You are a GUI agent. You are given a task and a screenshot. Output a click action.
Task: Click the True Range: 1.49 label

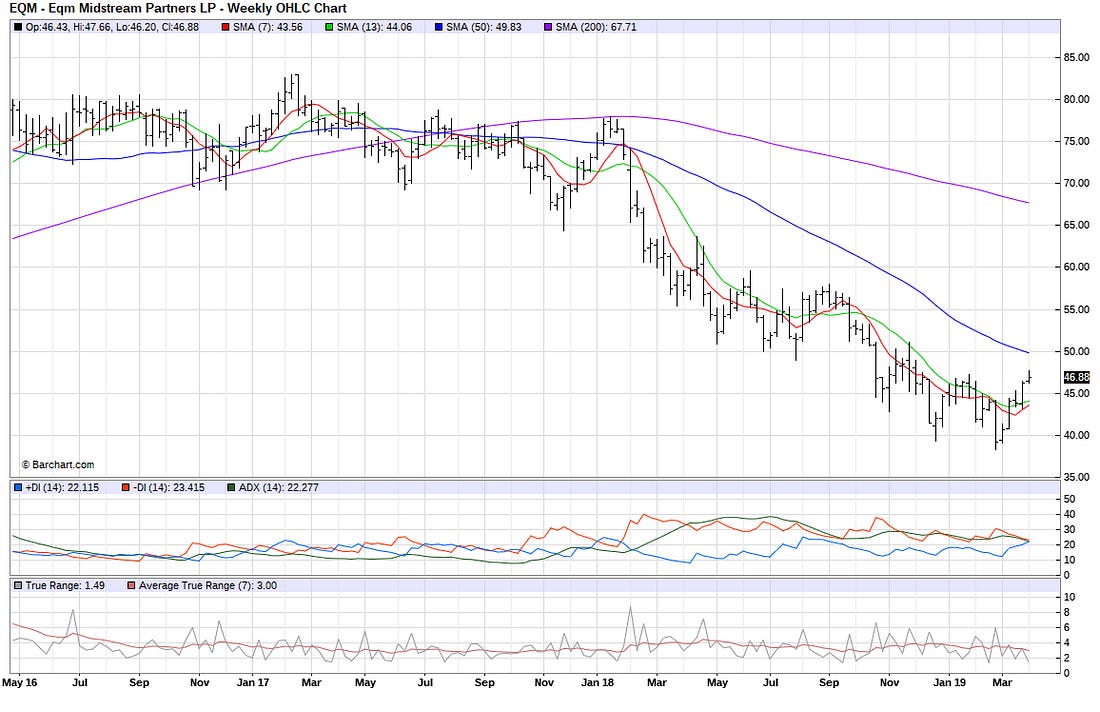pyautogui.click(x=65, y=586)
